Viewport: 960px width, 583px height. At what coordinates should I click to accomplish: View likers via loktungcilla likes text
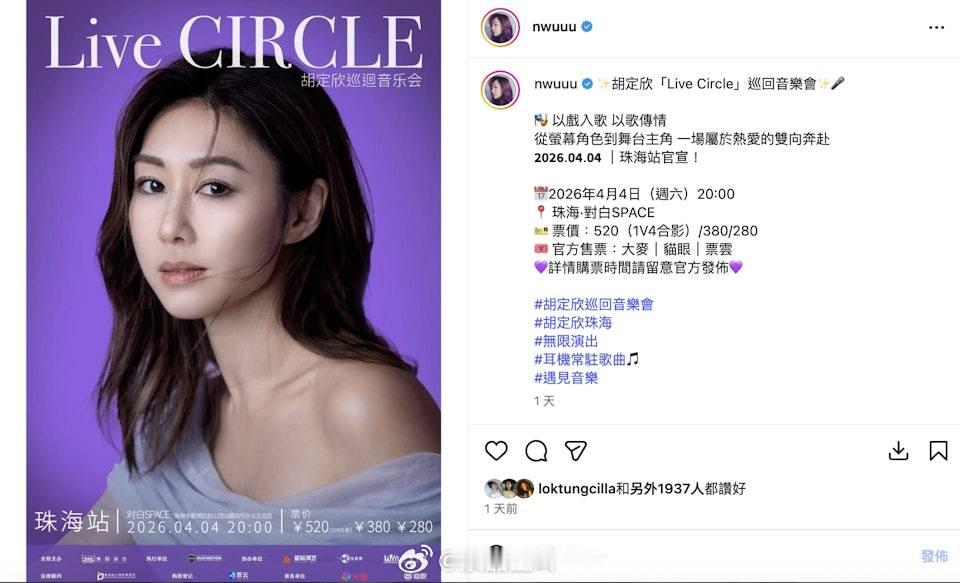pyautogui.click(x=642, y=489)
